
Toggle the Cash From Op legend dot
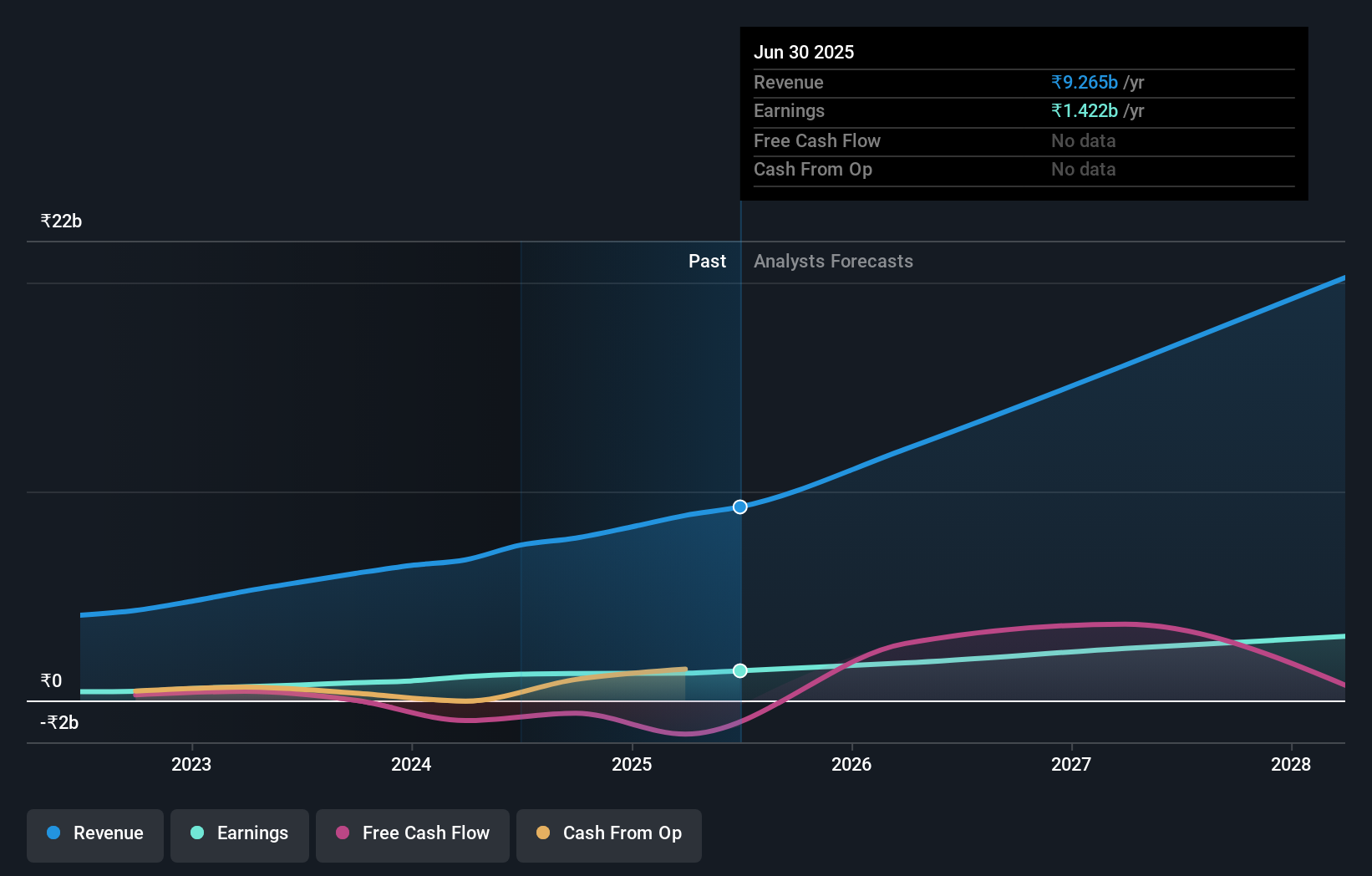[x=543, y=833]
